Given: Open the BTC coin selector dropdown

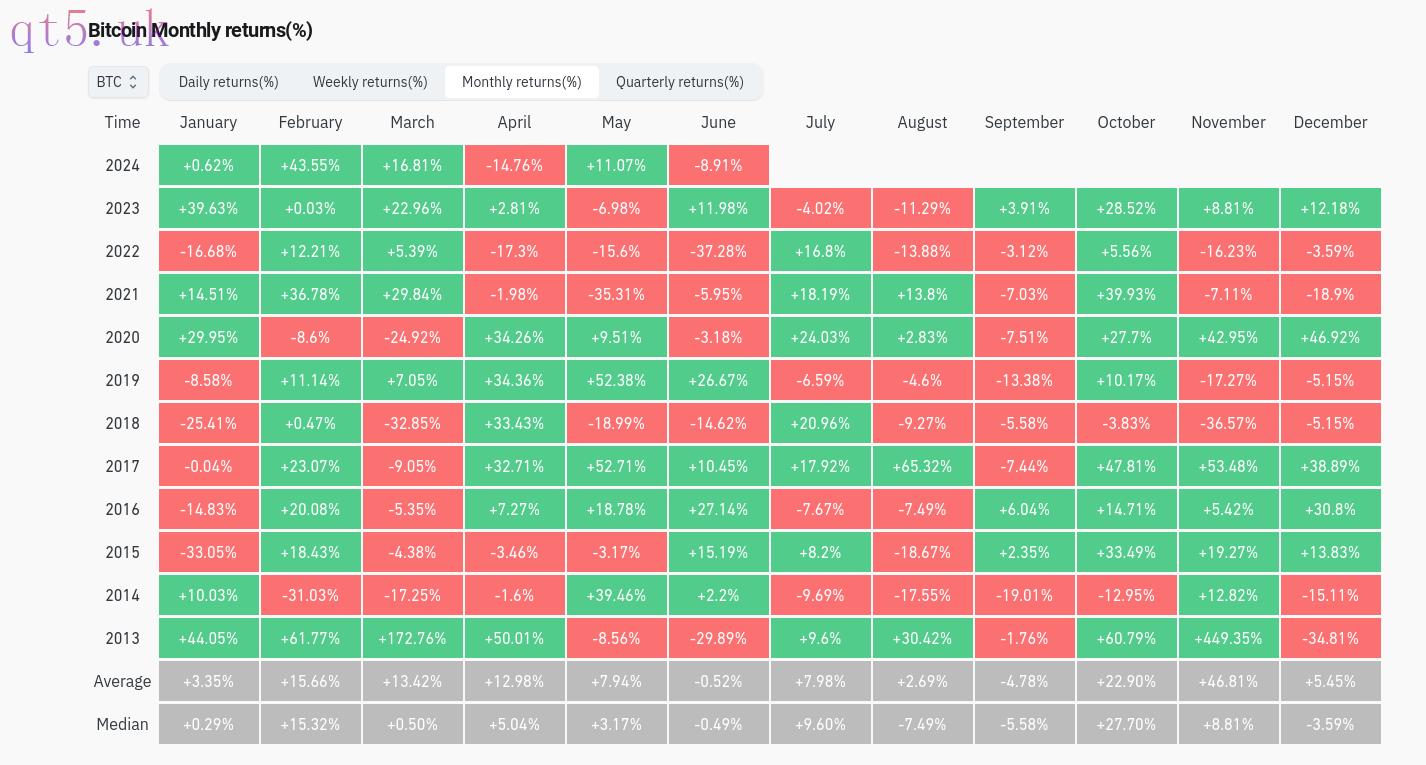Looking at the screenshot, I should [118, 82].
